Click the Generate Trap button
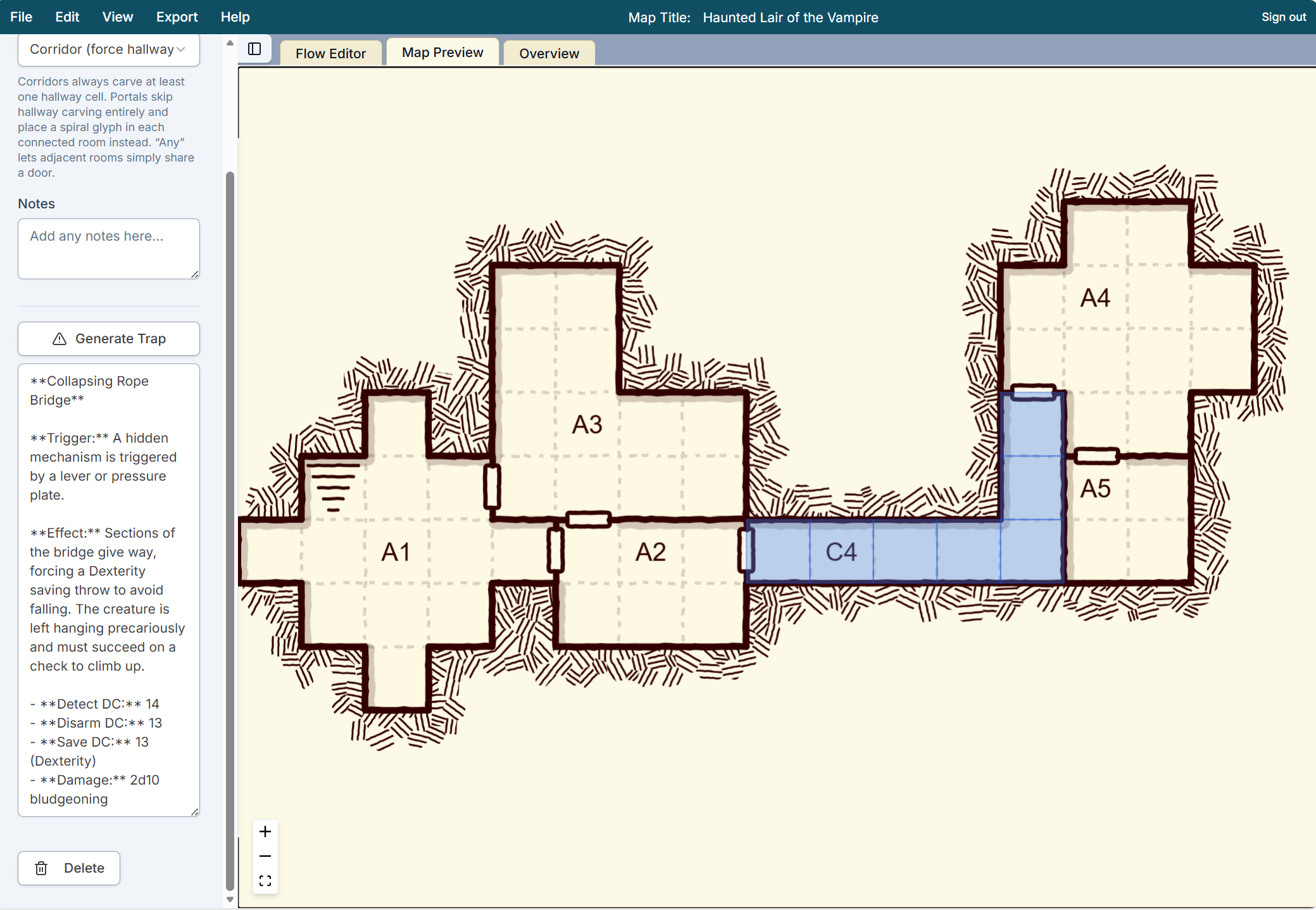The image size is (1316, 910). point(108,339)
